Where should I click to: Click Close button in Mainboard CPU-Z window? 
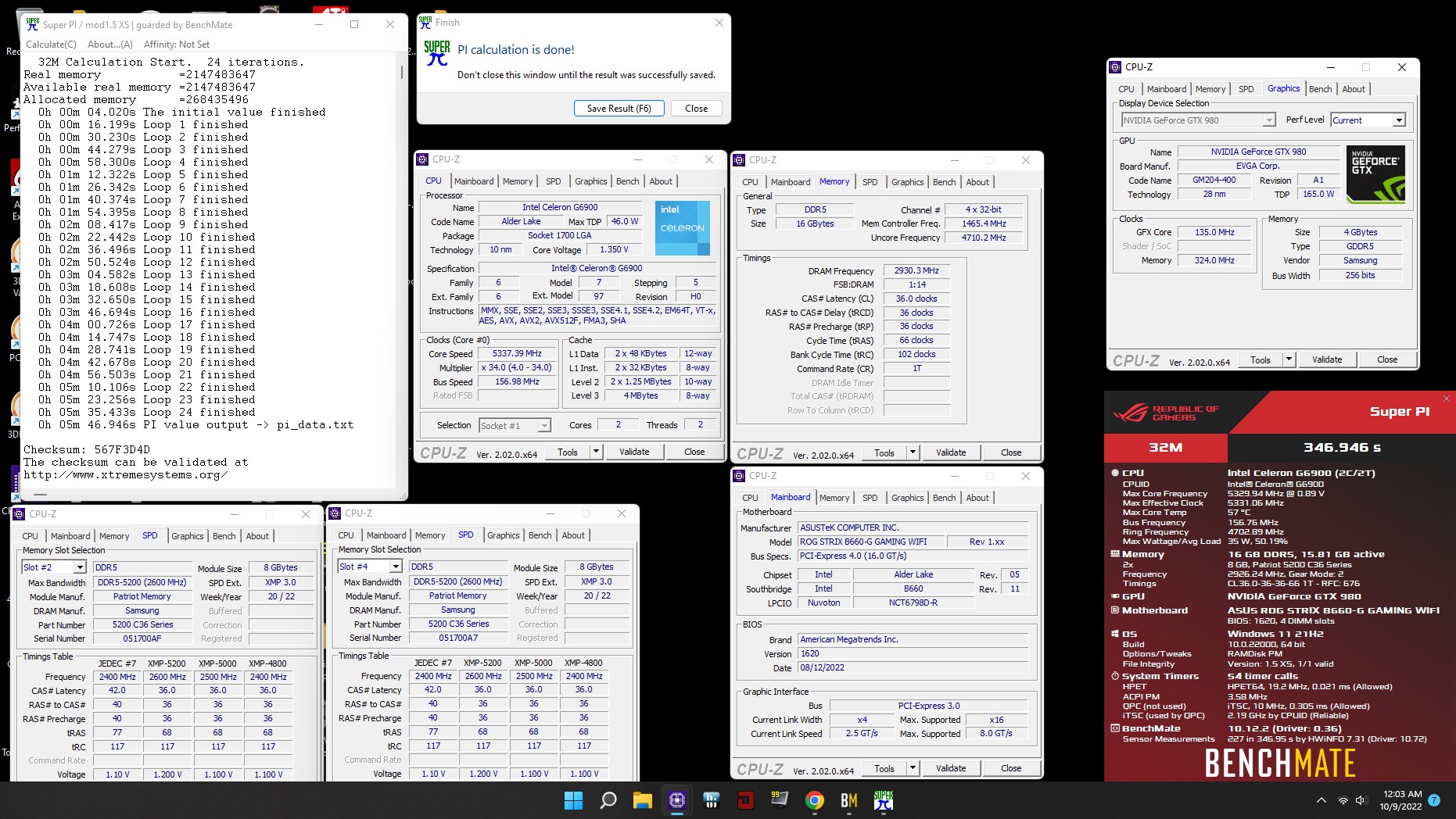[x=1011, y=768]
